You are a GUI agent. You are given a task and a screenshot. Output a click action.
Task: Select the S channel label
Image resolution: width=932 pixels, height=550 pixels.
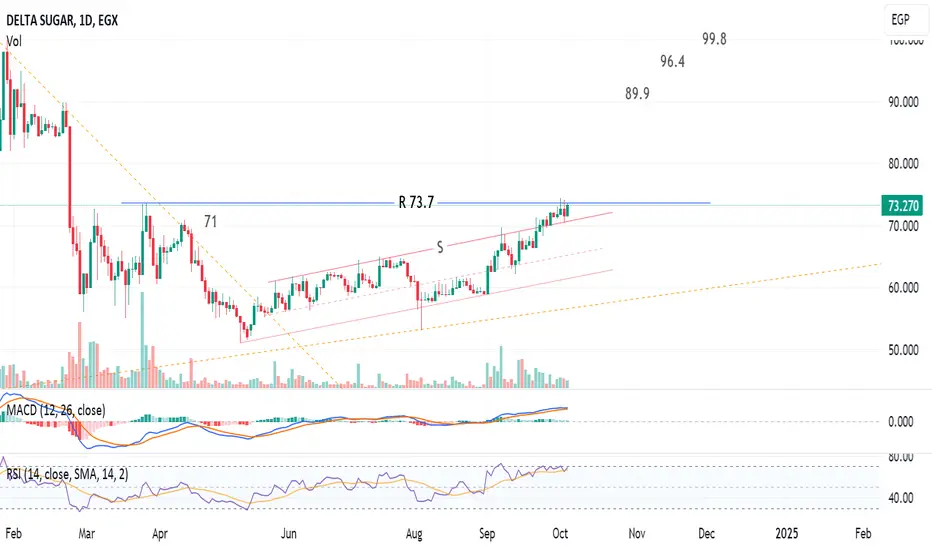tap(440, 247)
